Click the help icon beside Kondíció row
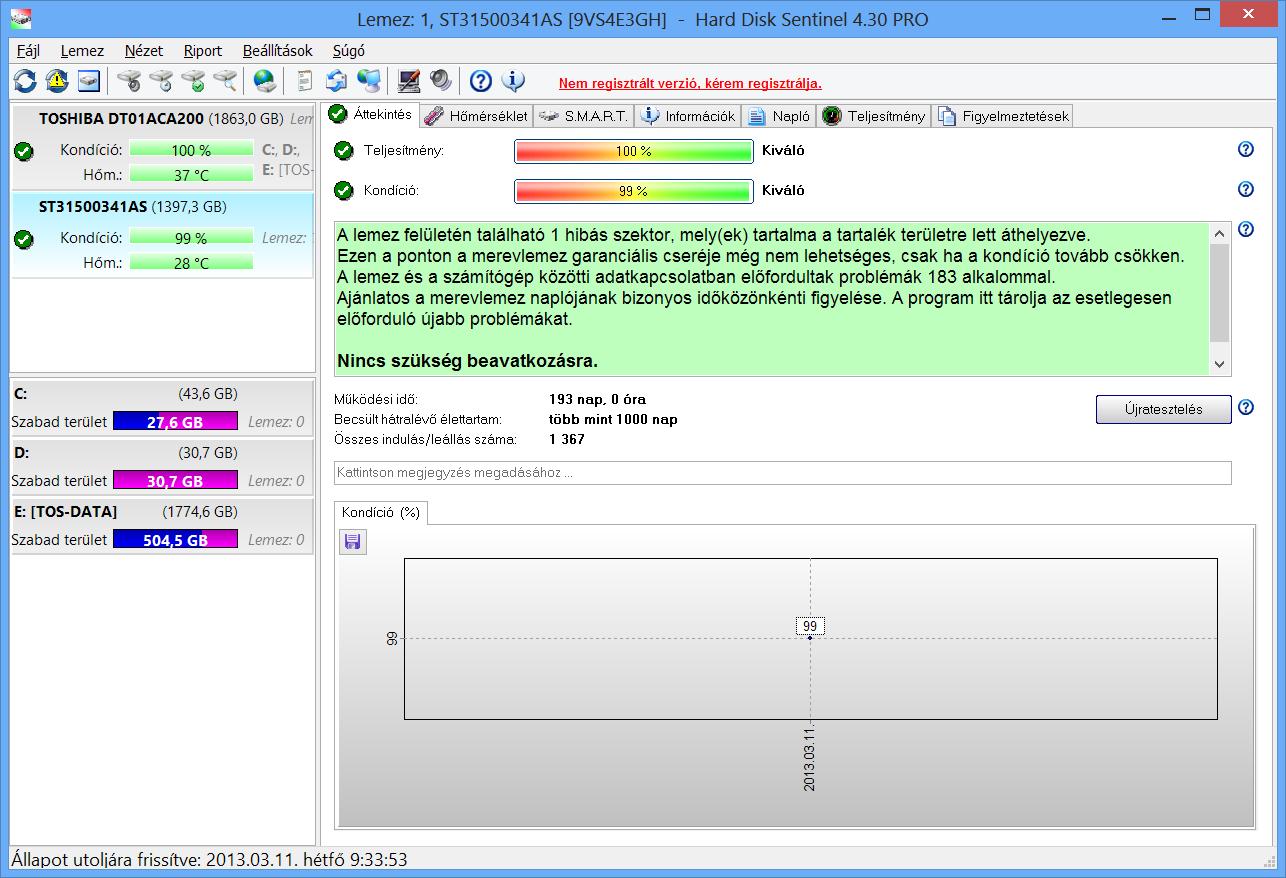Viewport: 1286px width, 878px height. point(1246,190)
